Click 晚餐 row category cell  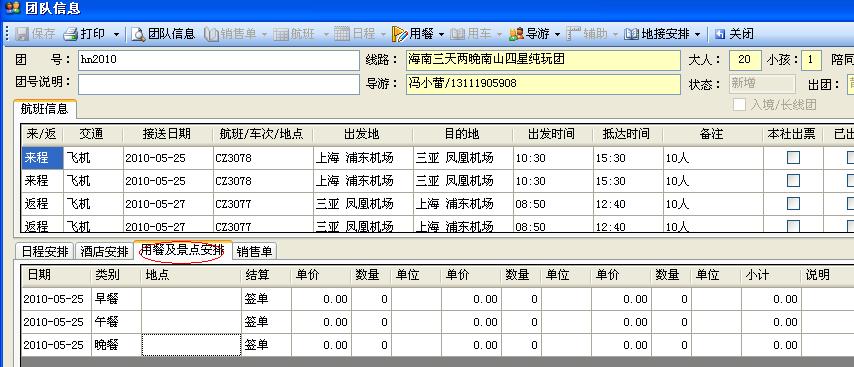click(115, 345)
